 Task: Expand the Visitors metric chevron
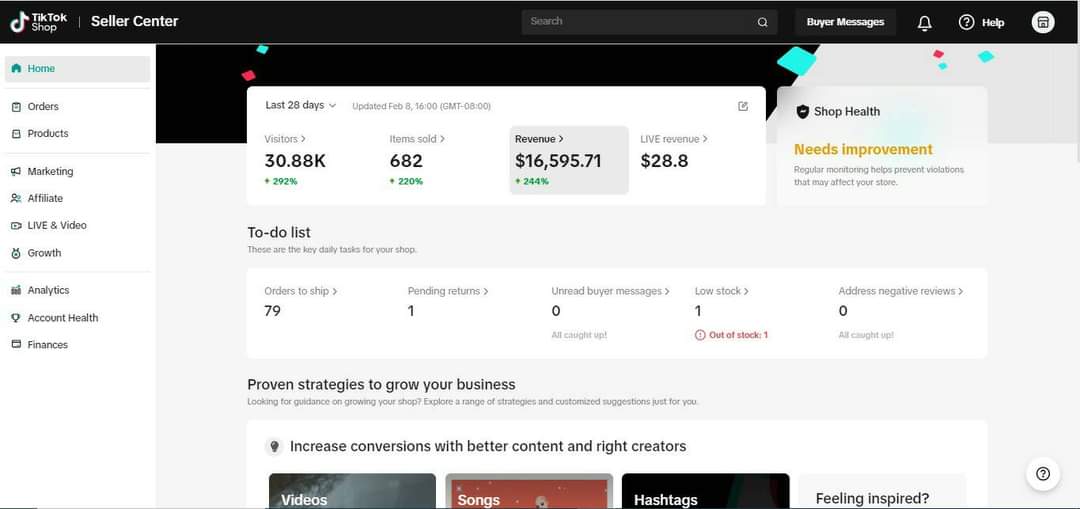click(303, 139)
